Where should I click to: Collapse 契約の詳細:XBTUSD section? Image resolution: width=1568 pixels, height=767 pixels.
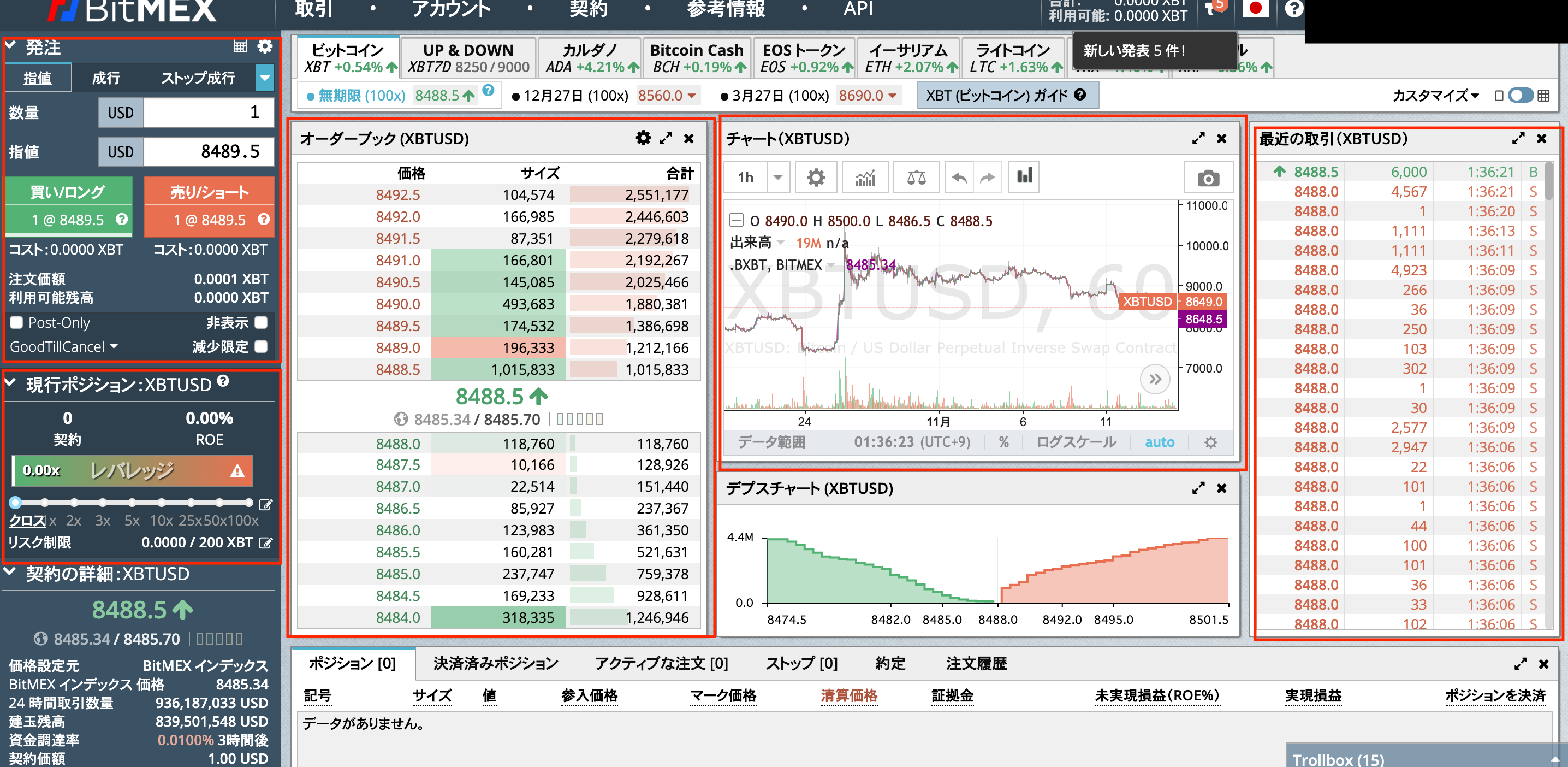tap(10, 571)
